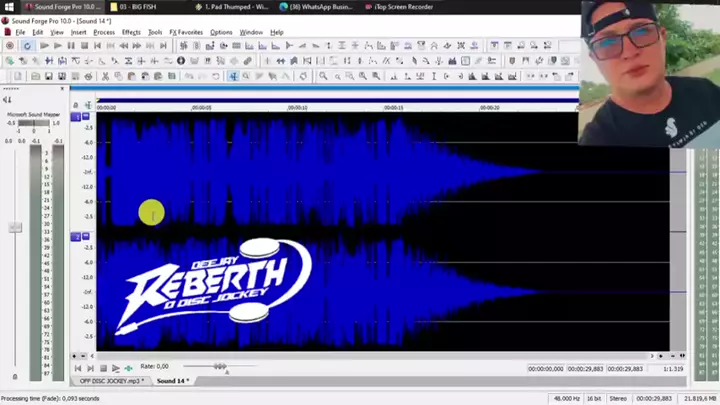Switch to the OFF DISC JOCKEY.mp3 tab
The width and height of the screenshot is (720, 405).
[x=112, y=381]
